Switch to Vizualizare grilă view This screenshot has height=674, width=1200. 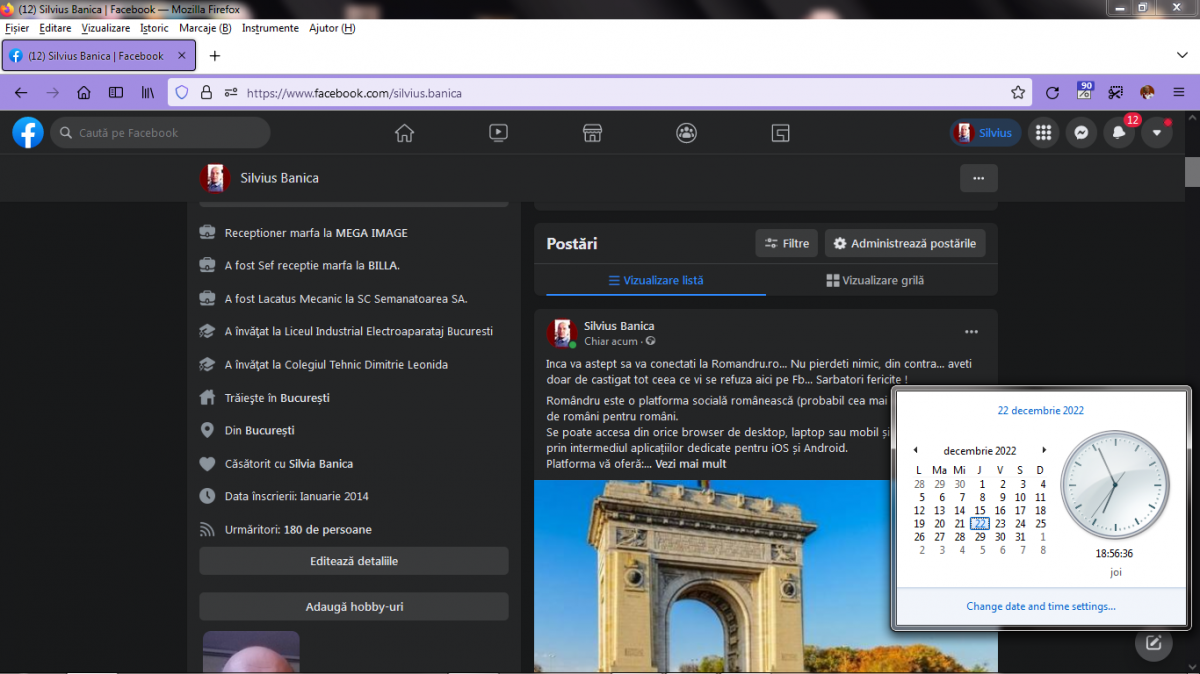[x=875, y=281]
